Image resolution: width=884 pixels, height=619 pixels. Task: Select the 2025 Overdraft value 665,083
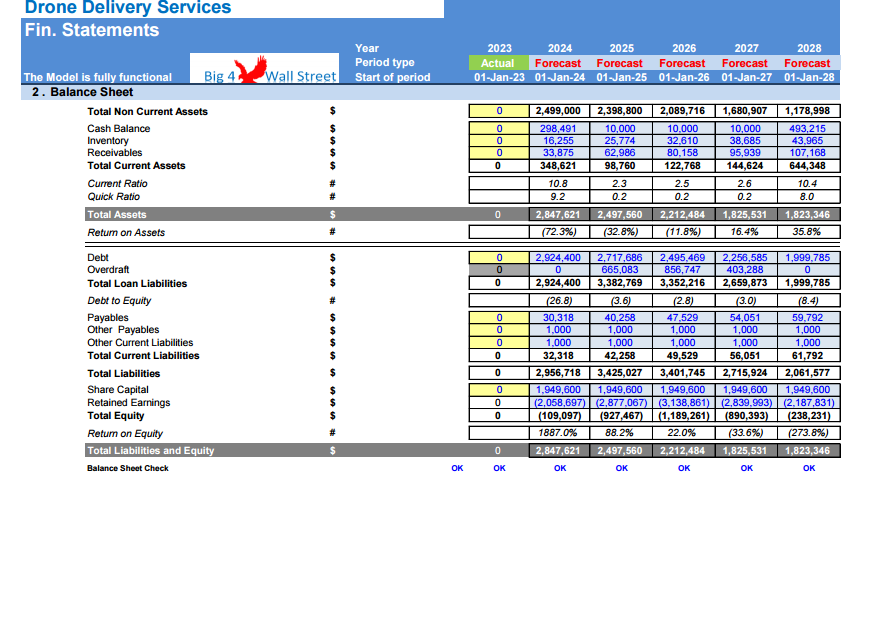(x=620, y=270)
